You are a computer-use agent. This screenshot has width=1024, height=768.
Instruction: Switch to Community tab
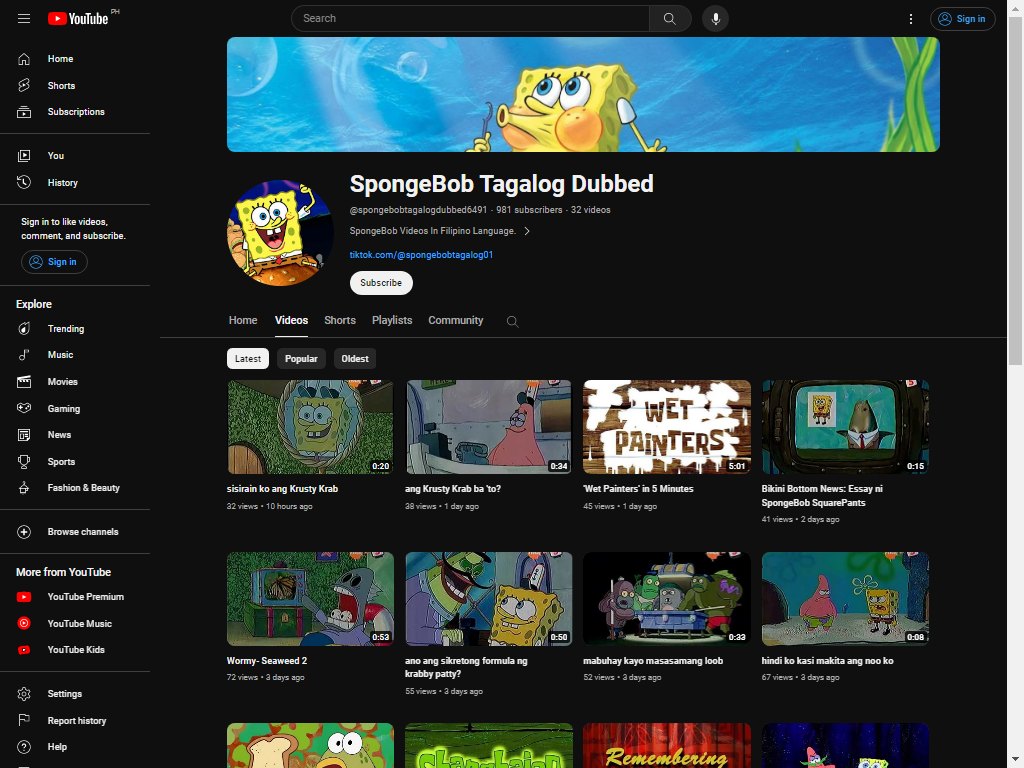pyautogui.click(x=456, y=320)
